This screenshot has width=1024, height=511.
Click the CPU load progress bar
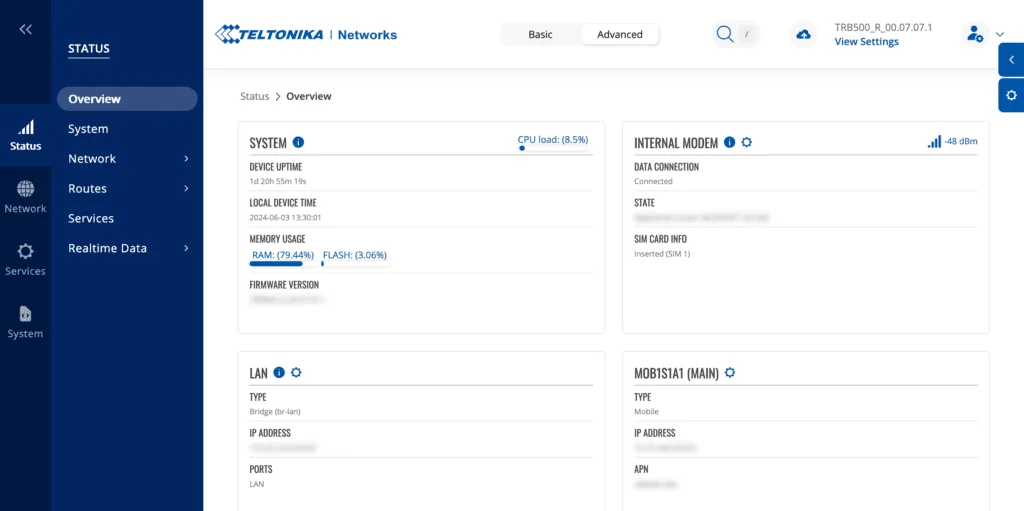[552, 148]
